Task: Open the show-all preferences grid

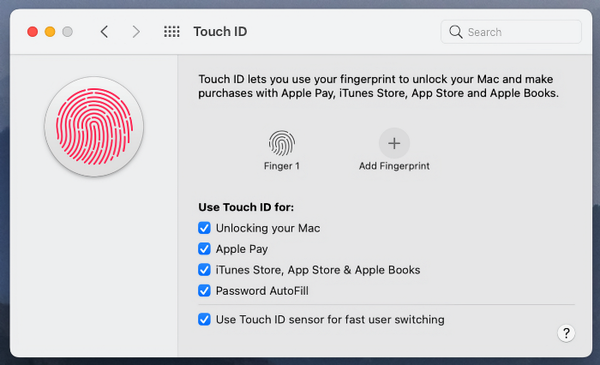Action: tap(172, 31)
